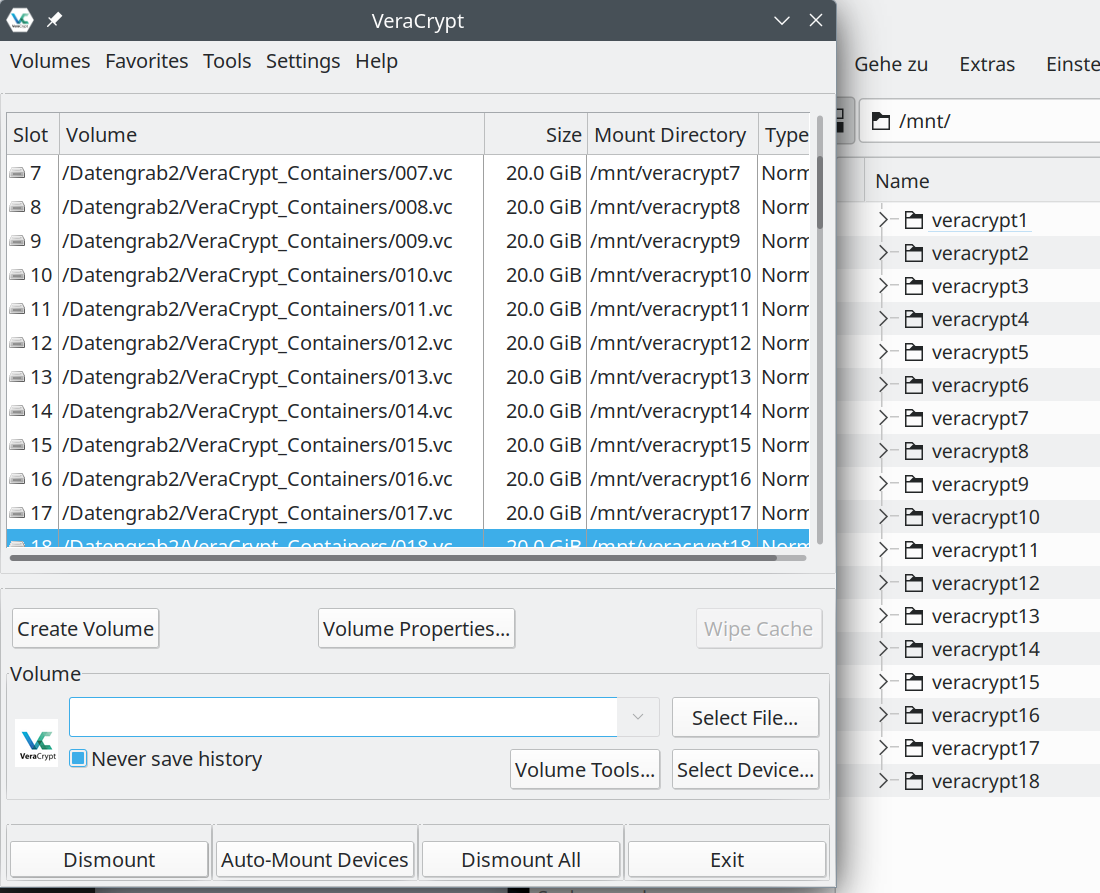Click drive icon for slot 17
Viewport: 1100px width, 893px height.
(x=17, y=513)
